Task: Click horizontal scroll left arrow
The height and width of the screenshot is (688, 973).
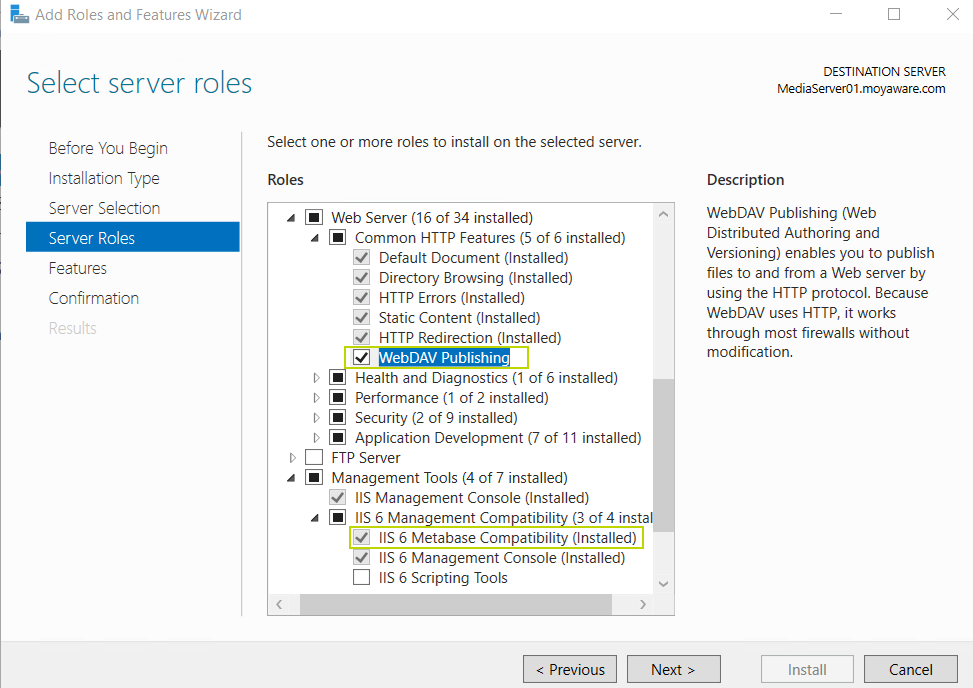Action: [279, 604]
